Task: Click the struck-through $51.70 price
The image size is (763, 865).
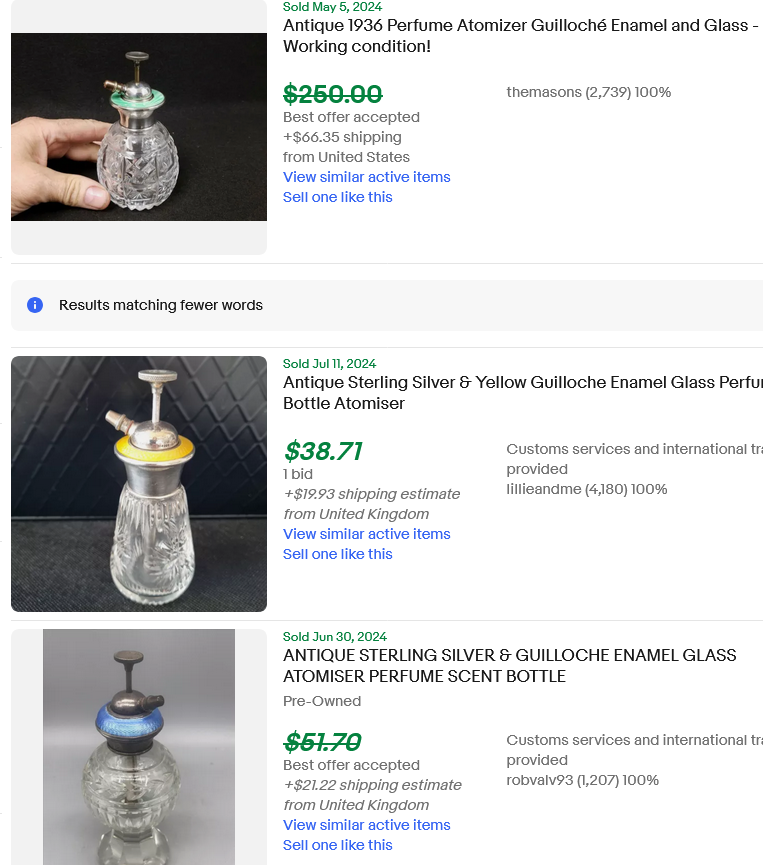Action: click(x=322, y=742)
